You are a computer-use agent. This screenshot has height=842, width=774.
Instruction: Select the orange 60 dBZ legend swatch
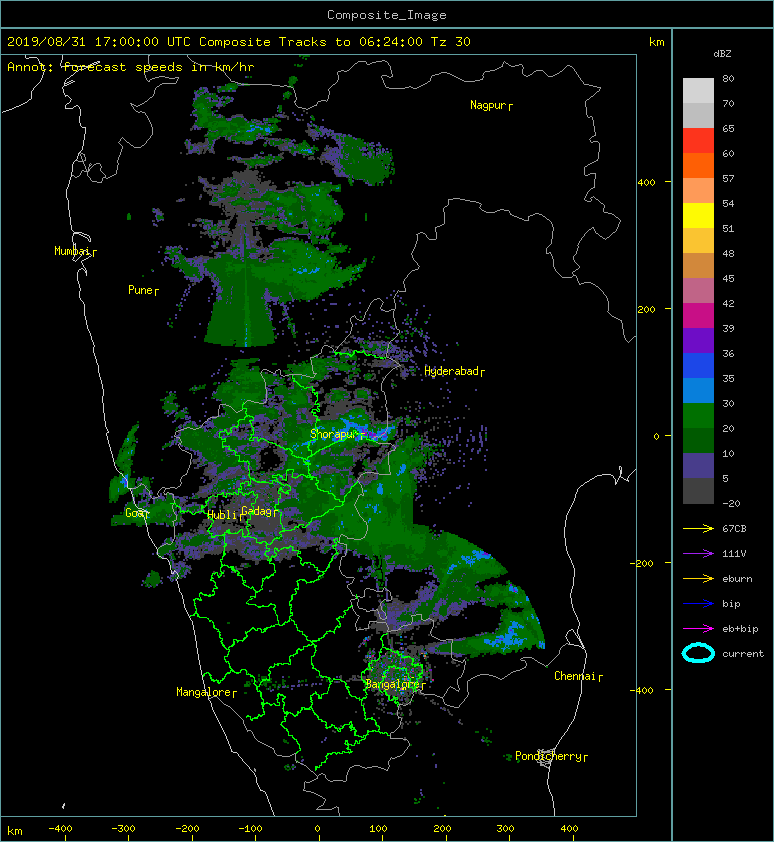(x=698, y=165)
